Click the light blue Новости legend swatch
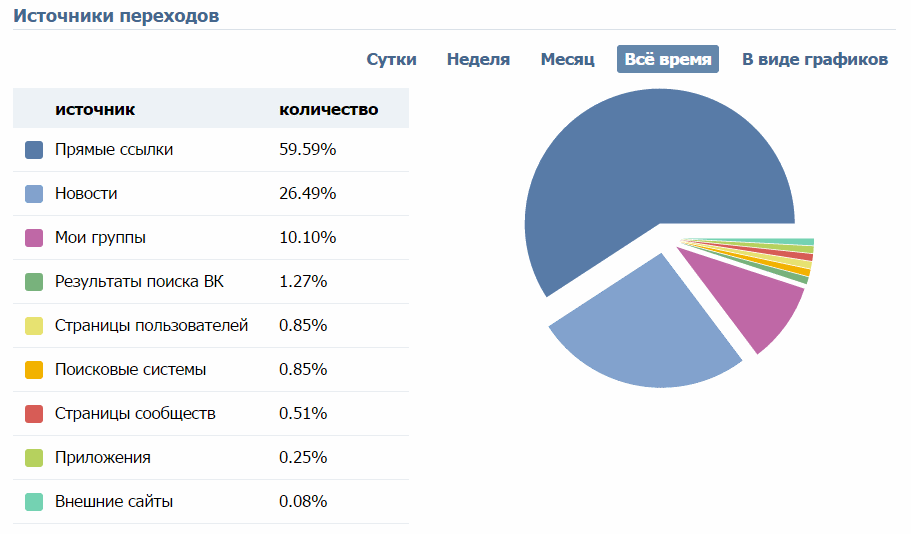 click(34, 194)
